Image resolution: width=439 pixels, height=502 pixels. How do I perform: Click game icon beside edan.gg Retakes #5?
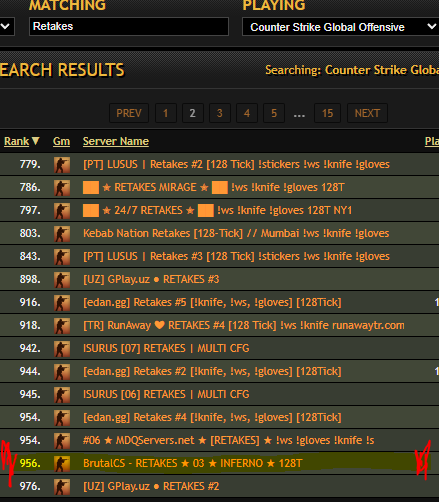[x=62, y=303]
